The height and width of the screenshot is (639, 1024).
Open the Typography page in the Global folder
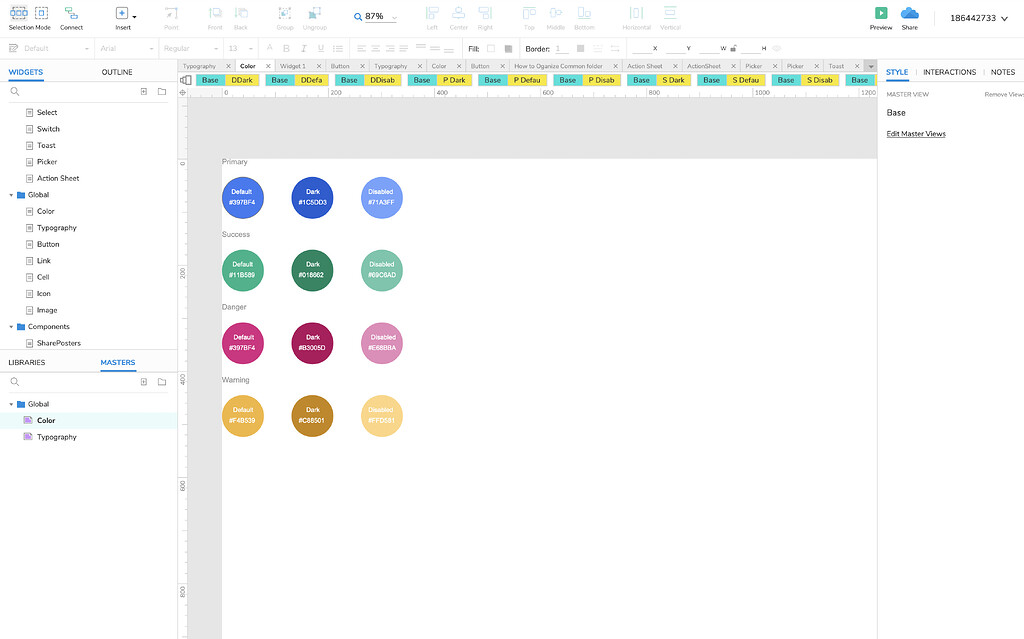(56, 228)
